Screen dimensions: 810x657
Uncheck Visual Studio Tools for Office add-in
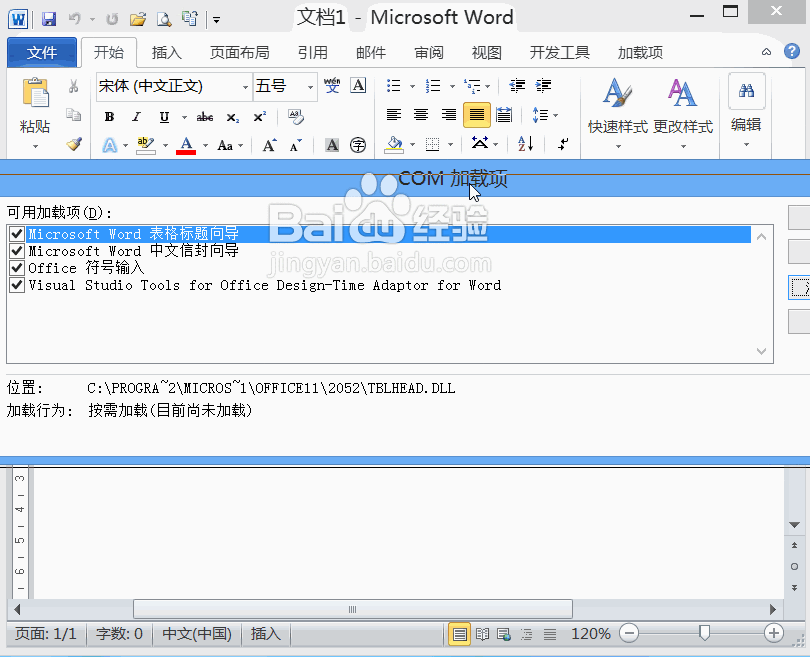point(17,285)
